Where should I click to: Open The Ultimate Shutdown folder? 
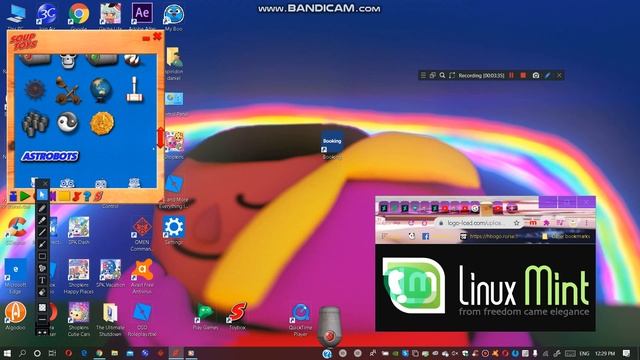pos(110,319)
